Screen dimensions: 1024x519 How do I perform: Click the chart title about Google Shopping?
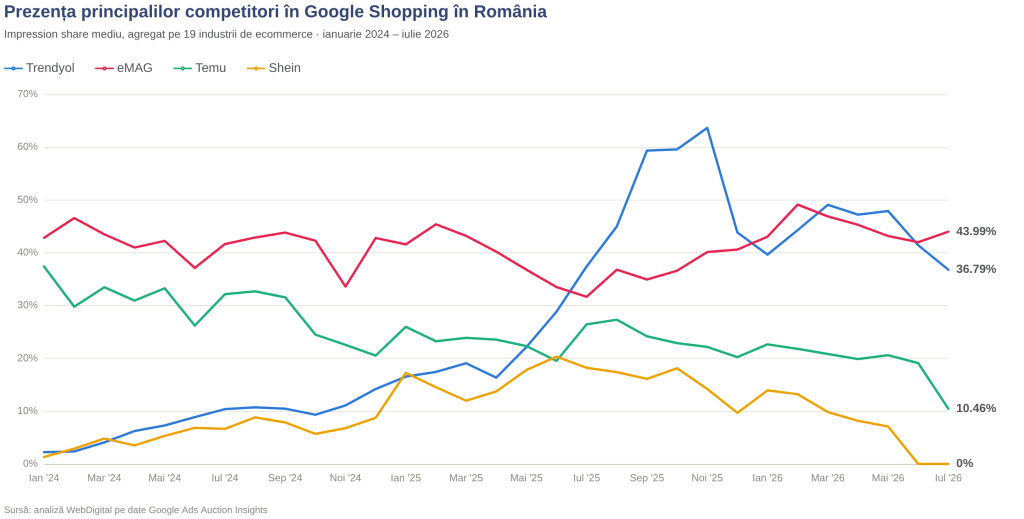[276, 12]
